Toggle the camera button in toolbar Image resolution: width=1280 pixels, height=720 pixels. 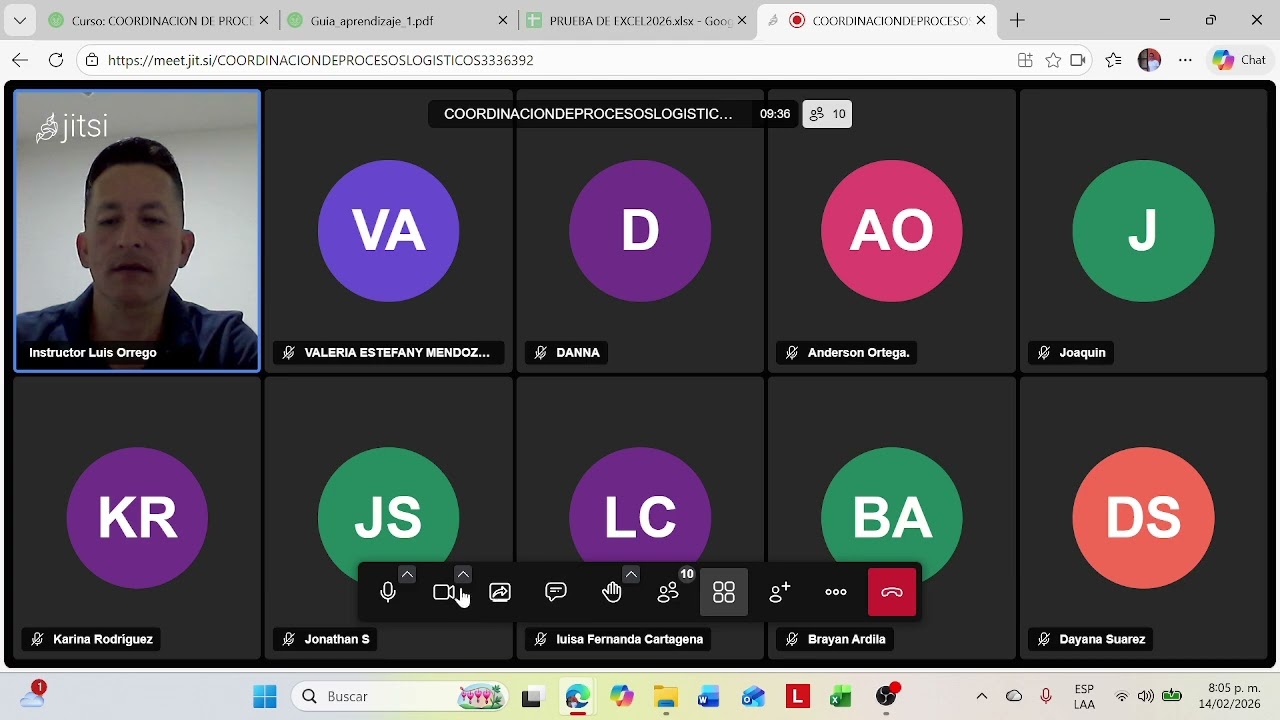[444, 592]
